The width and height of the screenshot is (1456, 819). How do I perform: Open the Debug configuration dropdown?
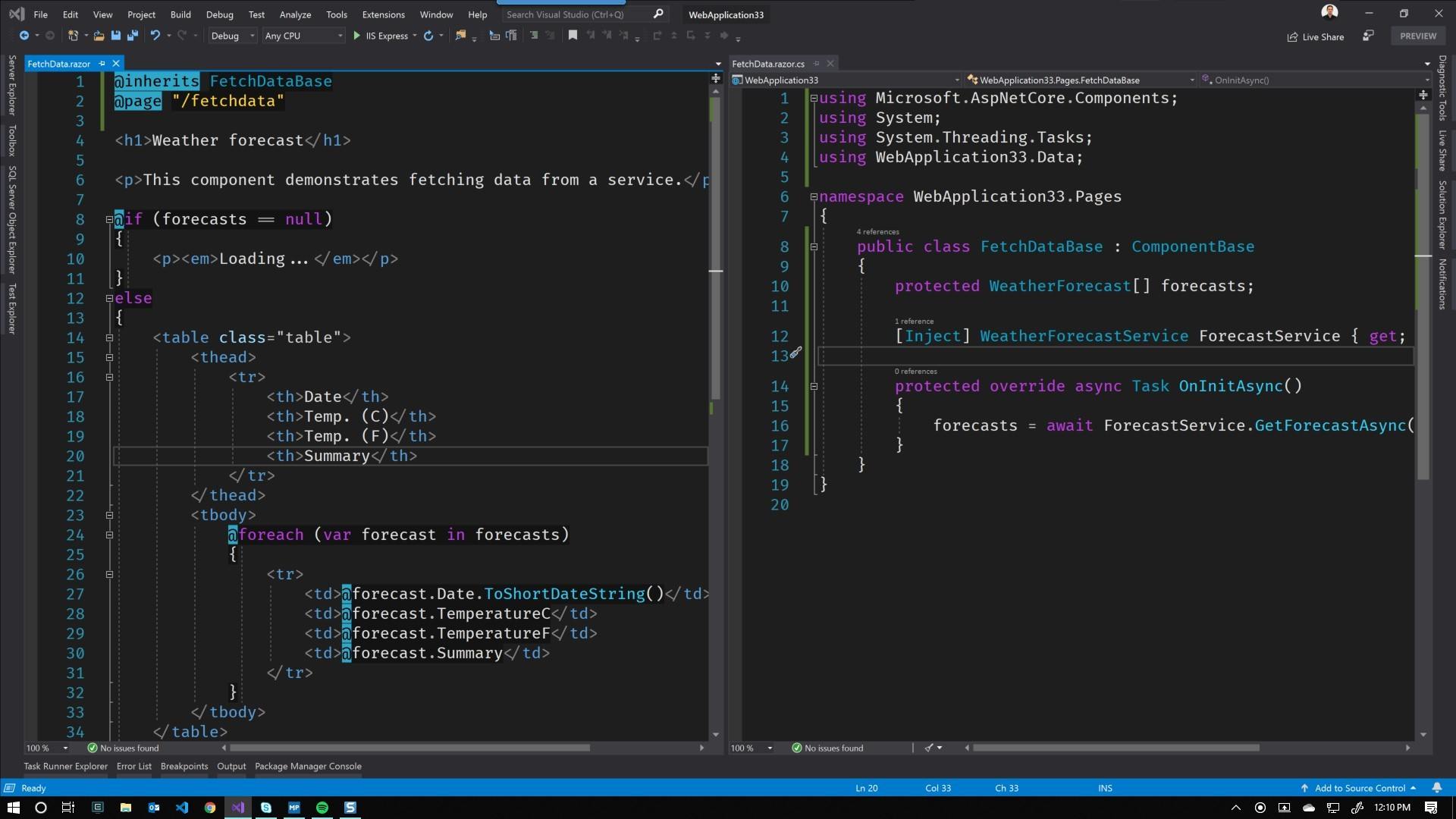coord(233,36)
